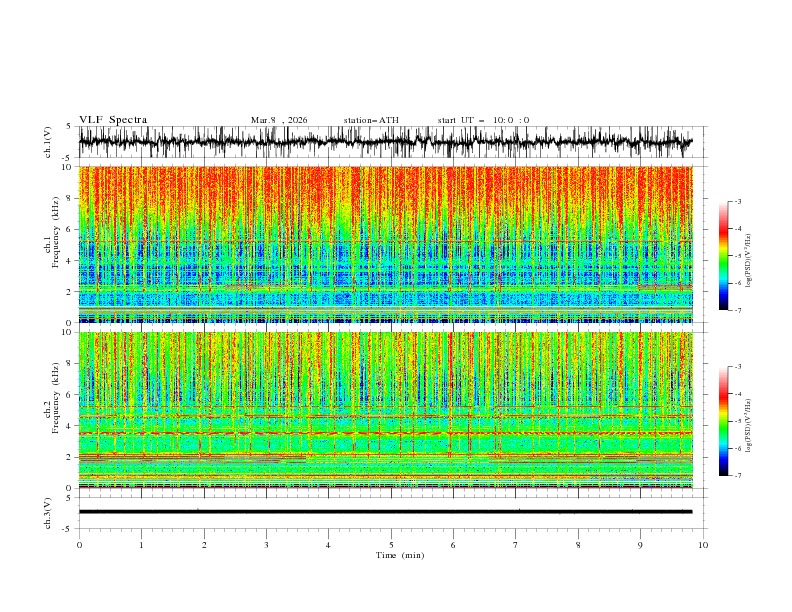Click the "-5" tick on ch.3 voltage axis
This screenshot has width=792, height=612.
[68, 529]
